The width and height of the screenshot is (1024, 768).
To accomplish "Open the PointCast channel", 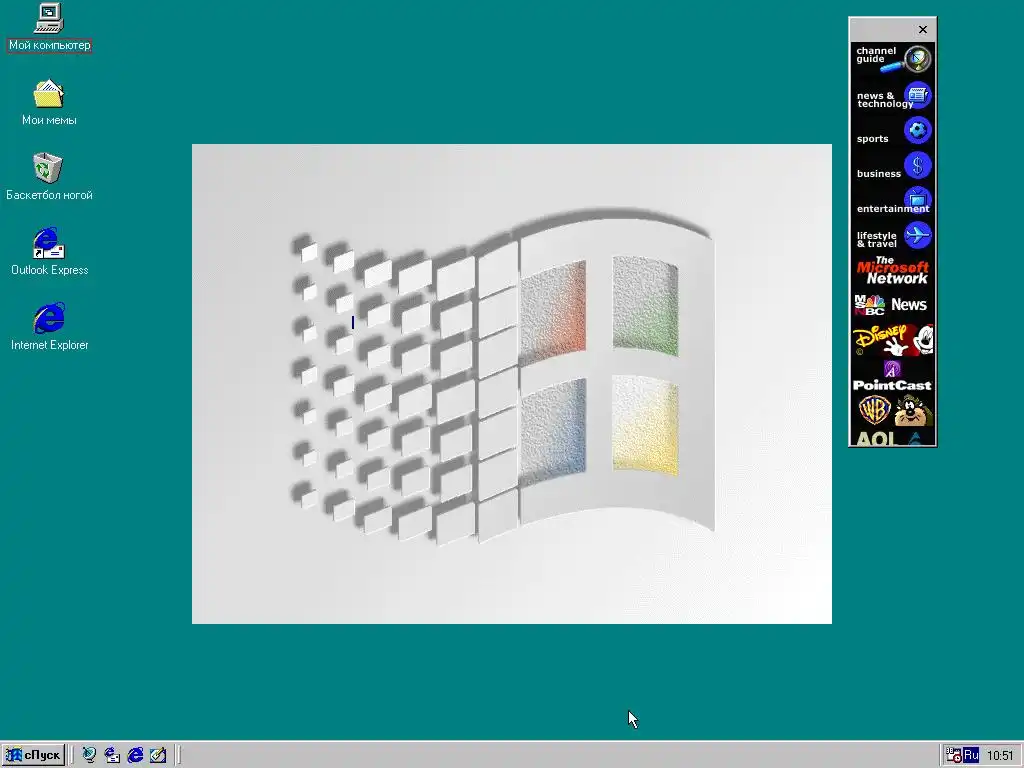I will pyautogui.click(x=893, y=377).
